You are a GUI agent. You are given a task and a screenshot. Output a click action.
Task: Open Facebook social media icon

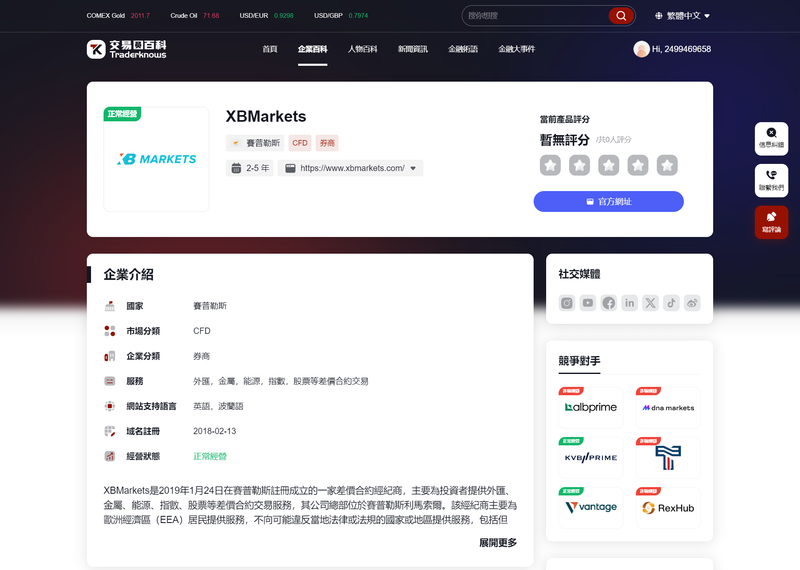click(x=609, y=303)
